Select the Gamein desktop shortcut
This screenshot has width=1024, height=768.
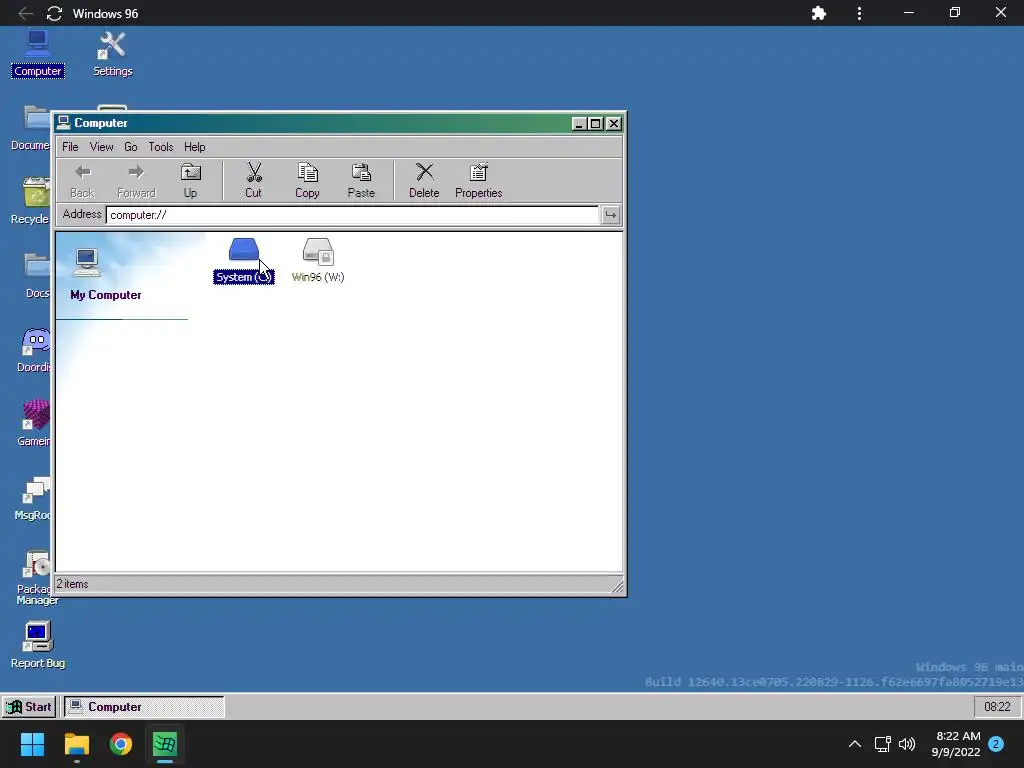34,424
